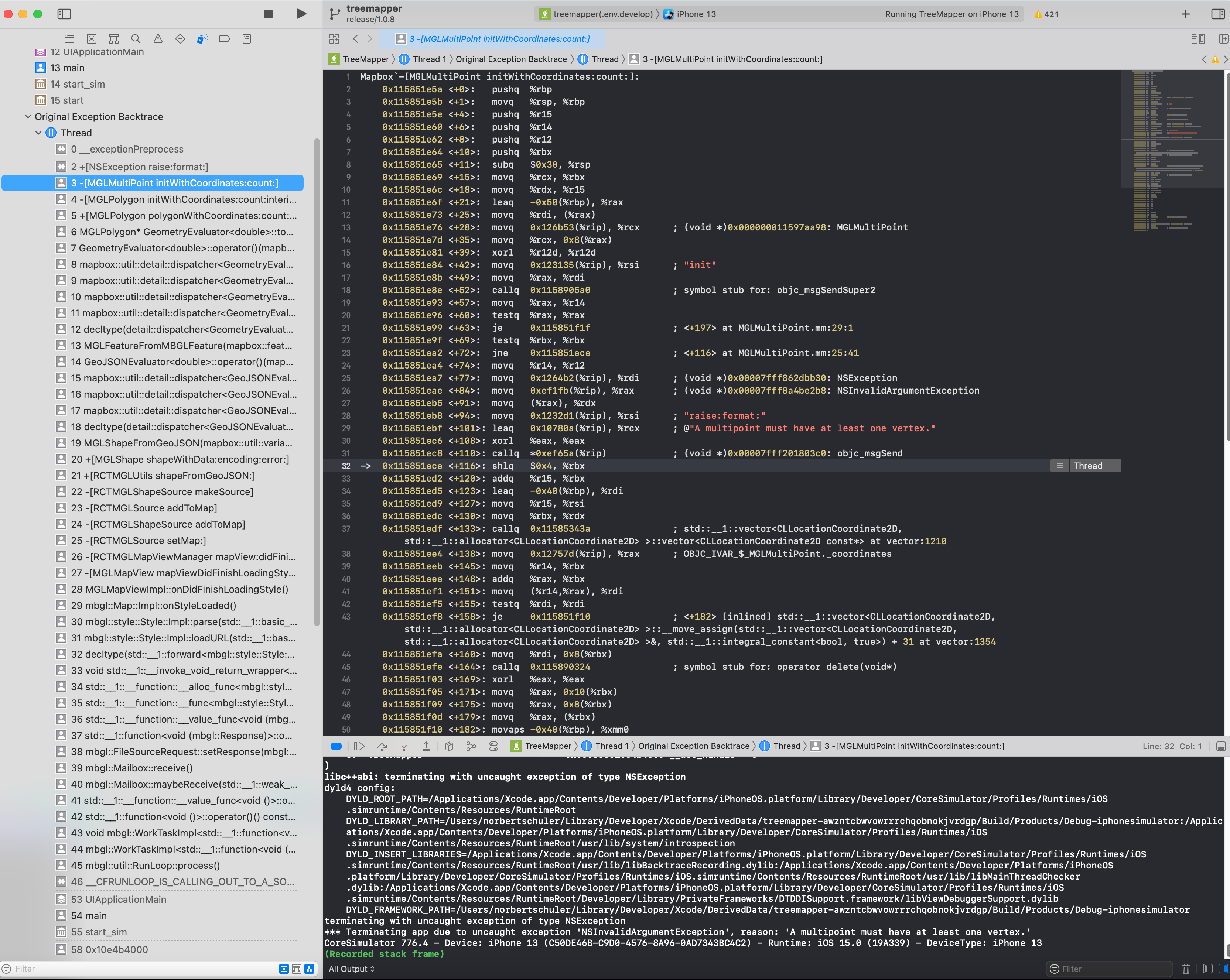Open the Breakpoint navigator tag icon
Image resolution: width=1230 pixels, height=980 pixels.
[224, 39]
